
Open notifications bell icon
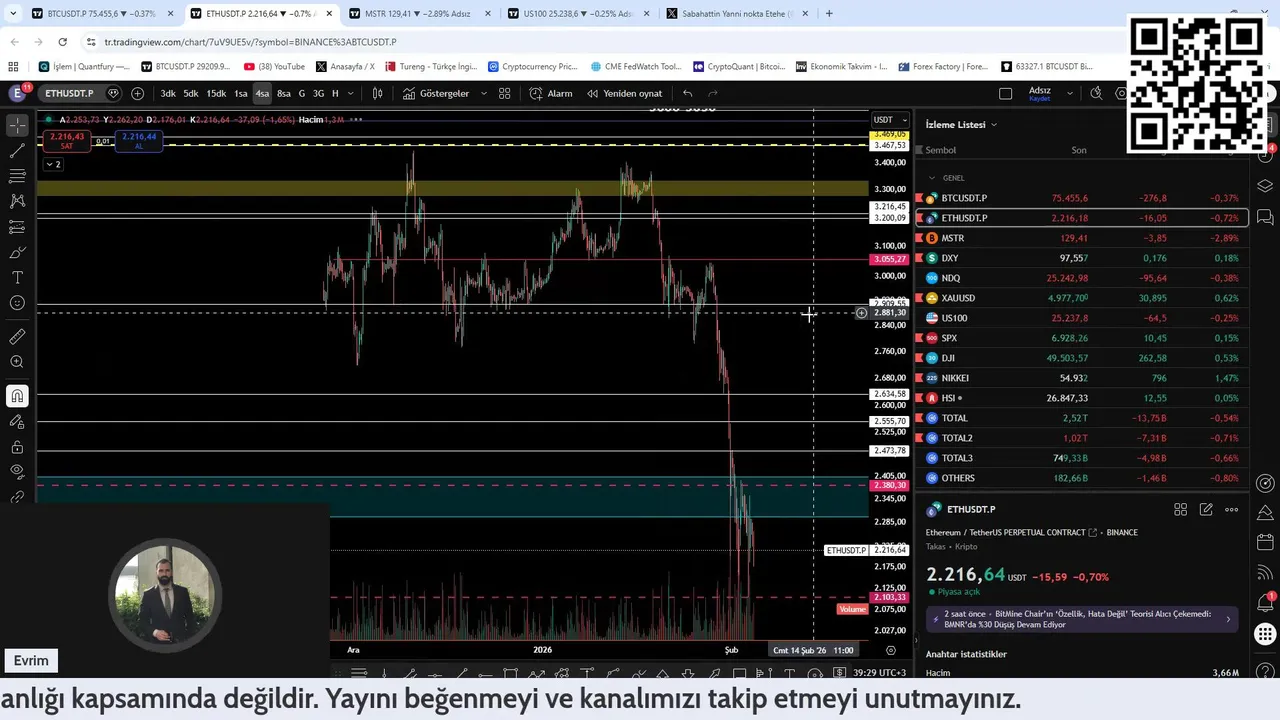click(1265, 603)
